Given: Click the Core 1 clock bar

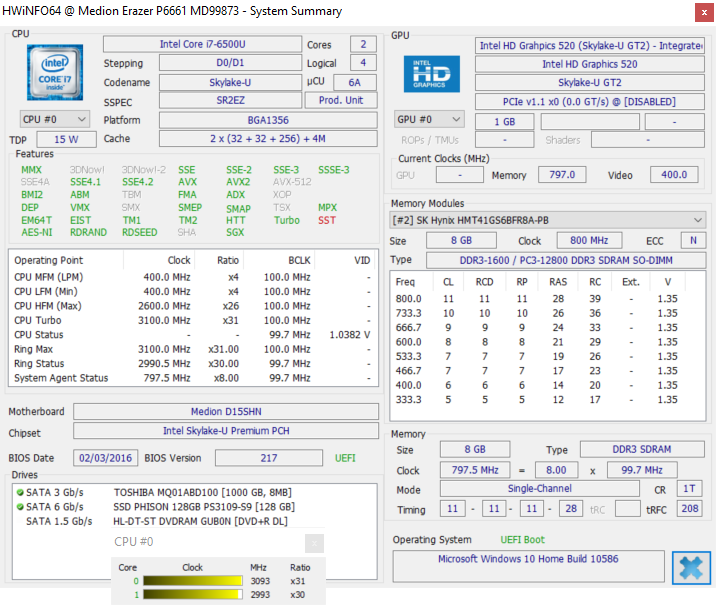Looking at the screenshot, I should pos(193,594).
